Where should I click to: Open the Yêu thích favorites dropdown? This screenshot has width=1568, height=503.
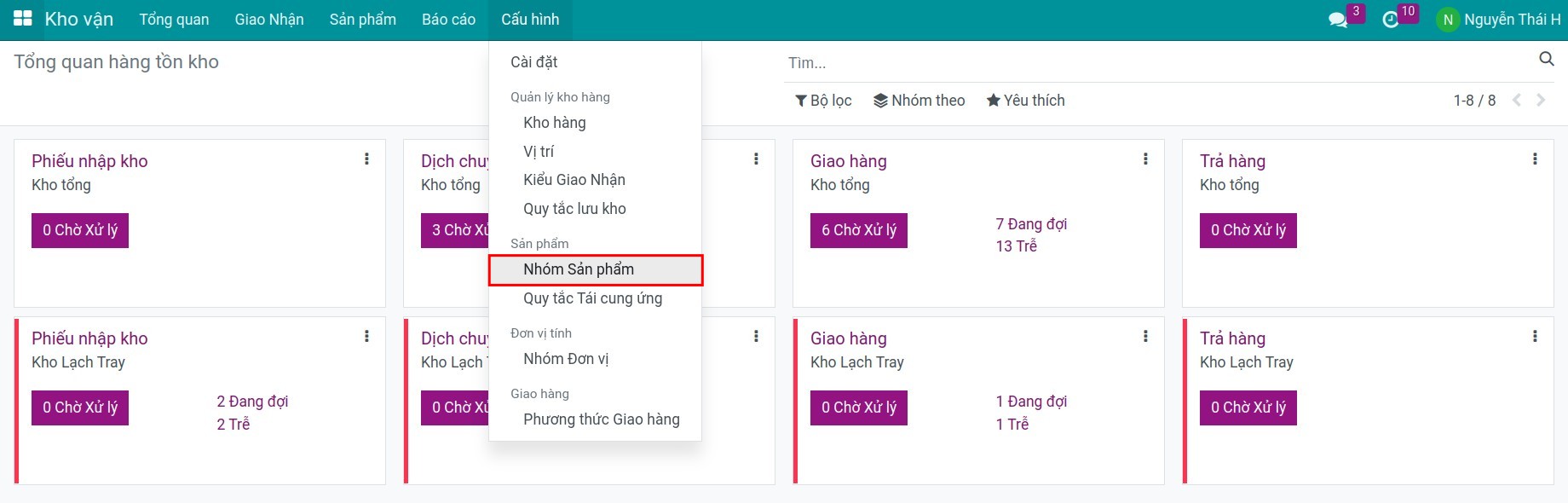tap(1025, 100)
